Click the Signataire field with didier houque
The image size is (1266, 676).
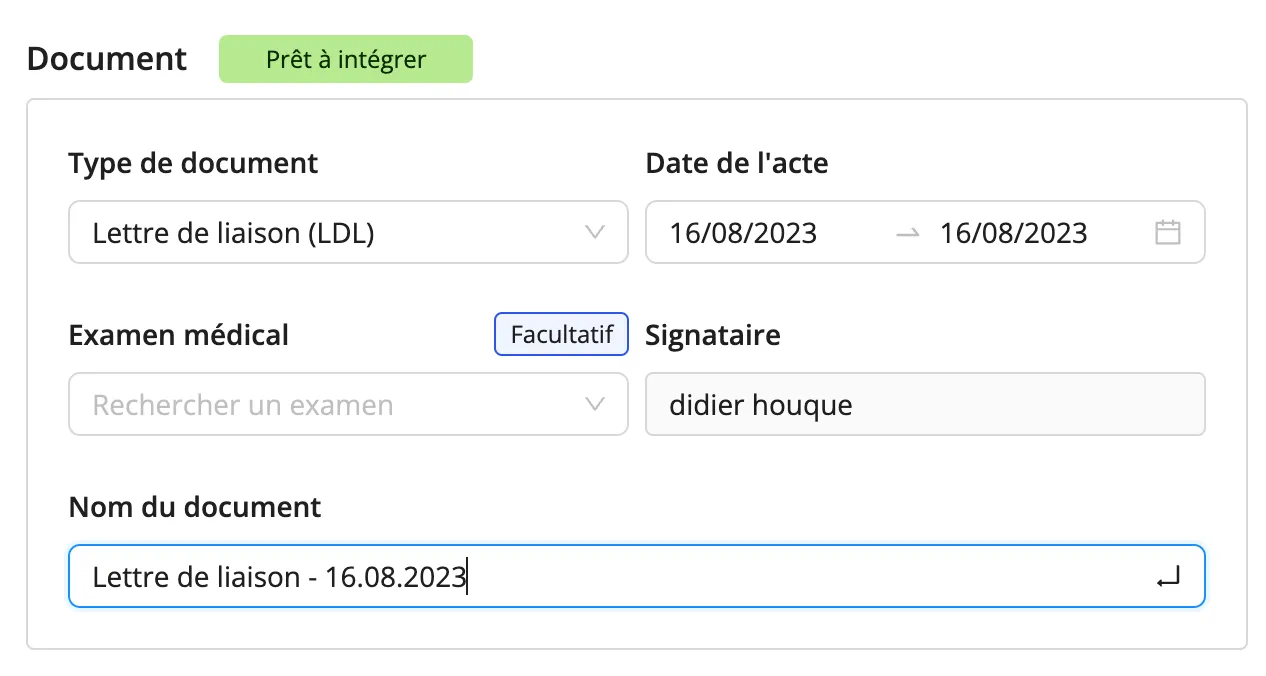click(925, 405)
